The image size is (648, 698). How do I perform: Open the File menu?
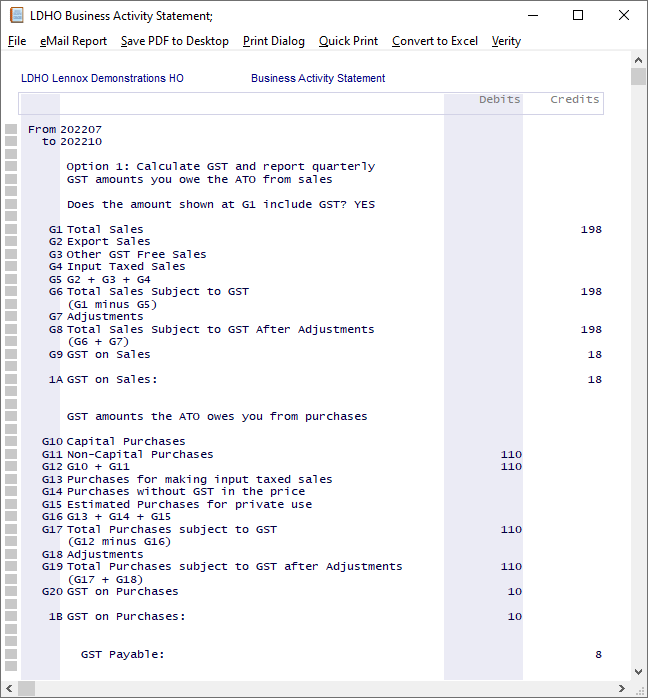click(x=17, y=41)
